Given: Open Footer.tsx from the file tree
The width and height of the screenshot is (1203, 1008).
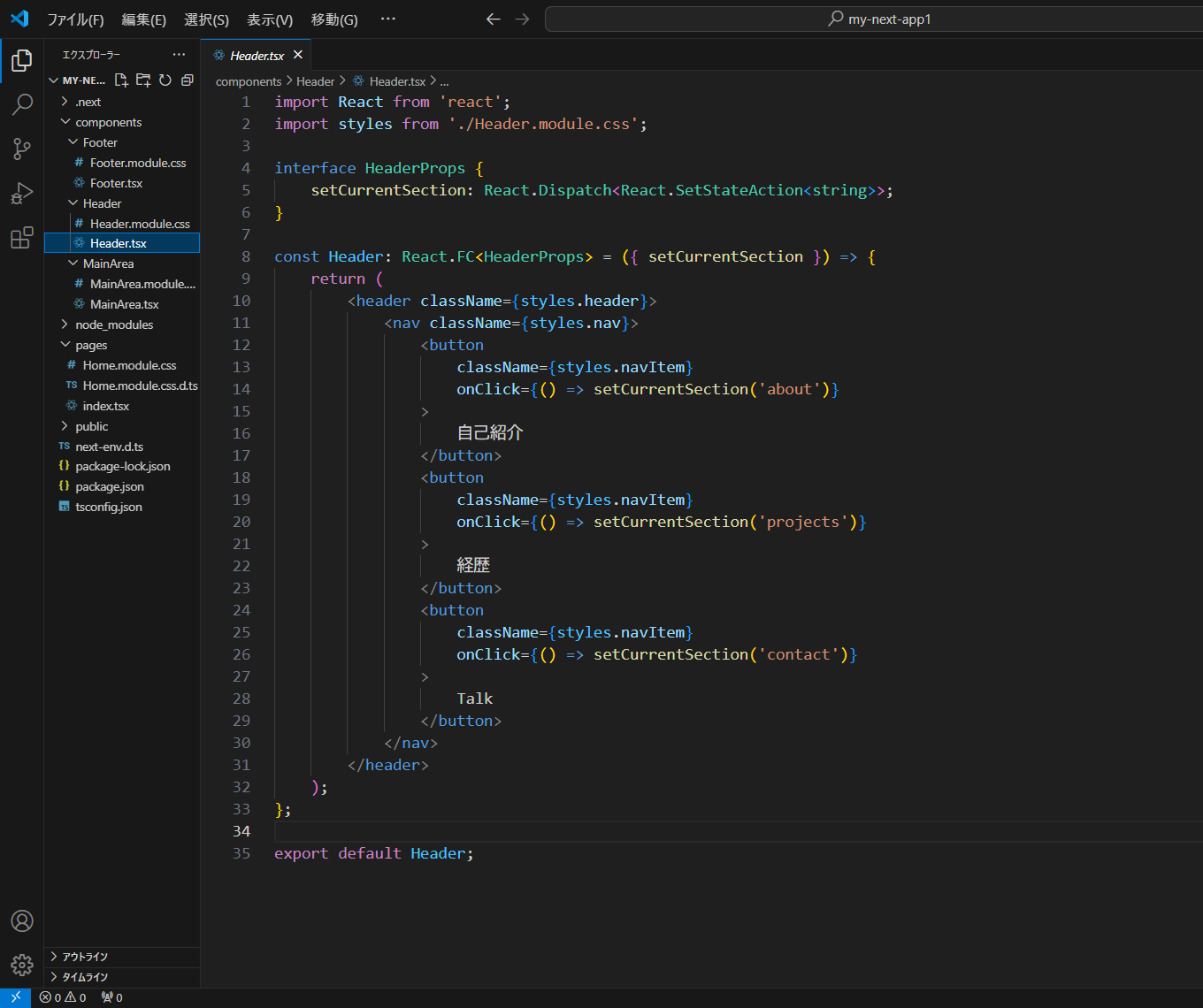Looking at the screenshot, I should pos(116,183).
